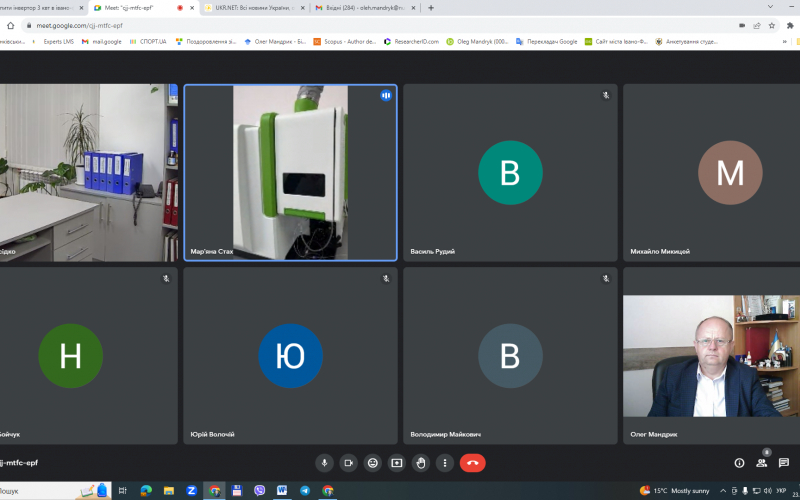Open camera permission icon in address bar

tap(742, 26)
